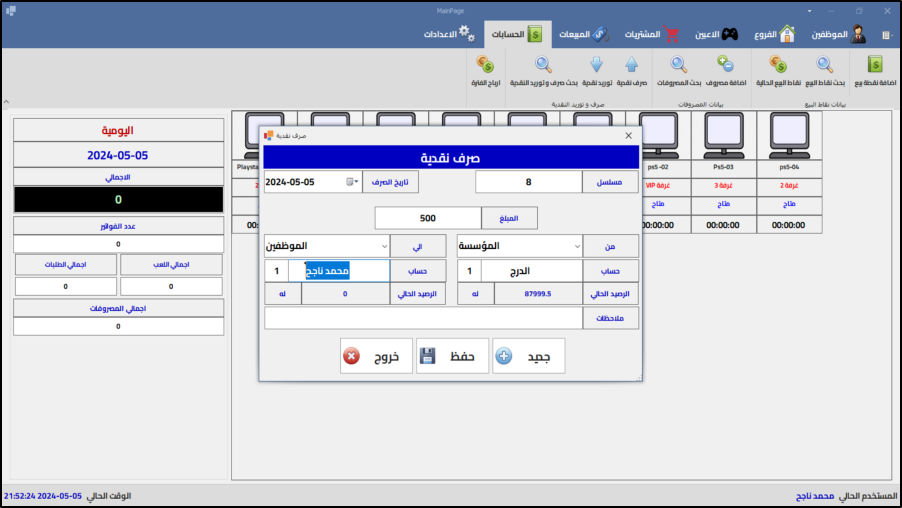
Task: Switch to the 'المبيعات' tab
Action: pyautogui.click(x=588, y=34)
